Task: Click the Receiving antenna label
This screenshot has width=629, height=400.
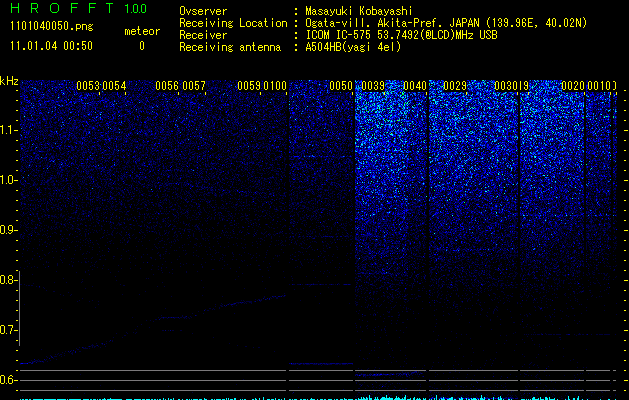Action: click(230, 47)
